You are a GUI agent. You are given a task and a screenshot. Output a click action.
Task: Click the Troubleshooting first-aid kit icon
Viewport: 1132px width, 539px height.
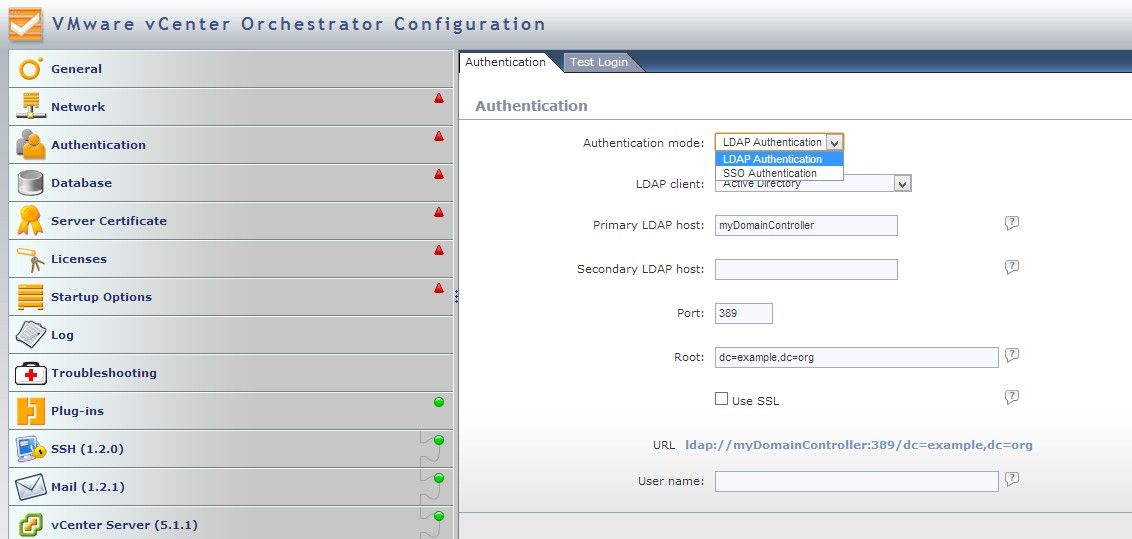(31, 374)
